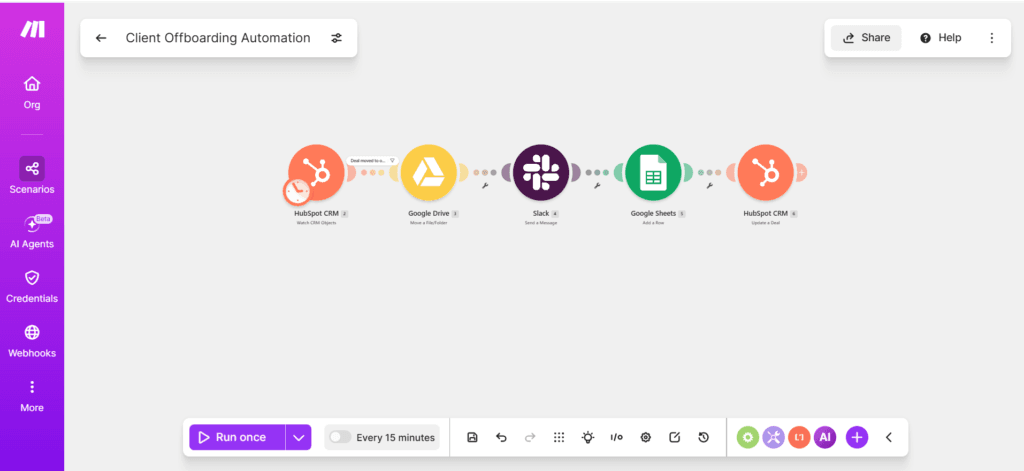Viewport: 1024px width, 471px height.
Task: Open the purple Tools icon
Action: 773,437
